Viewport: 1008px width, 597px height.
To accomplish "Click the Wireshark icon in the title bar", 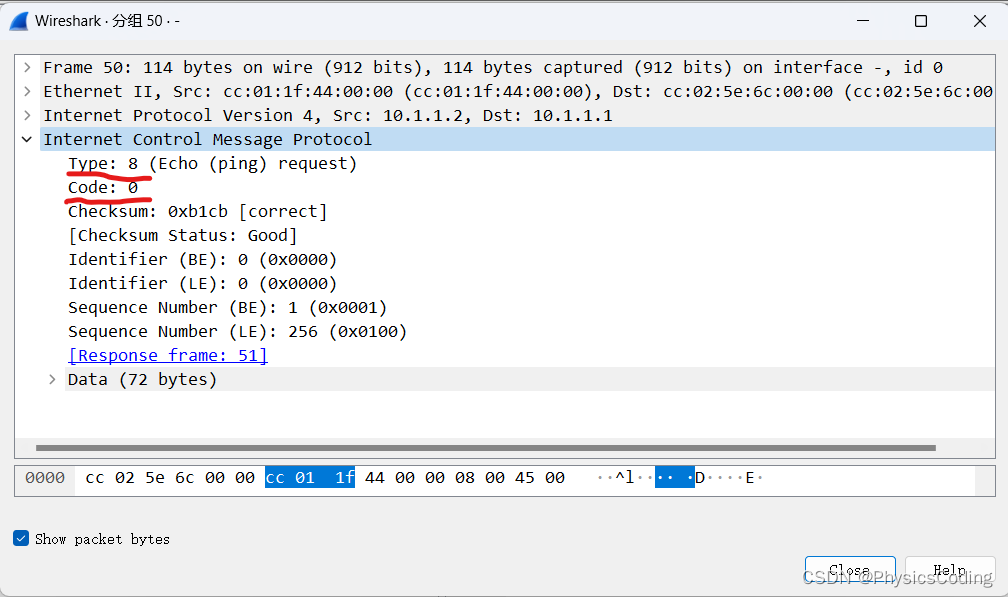I will point(17,20).
